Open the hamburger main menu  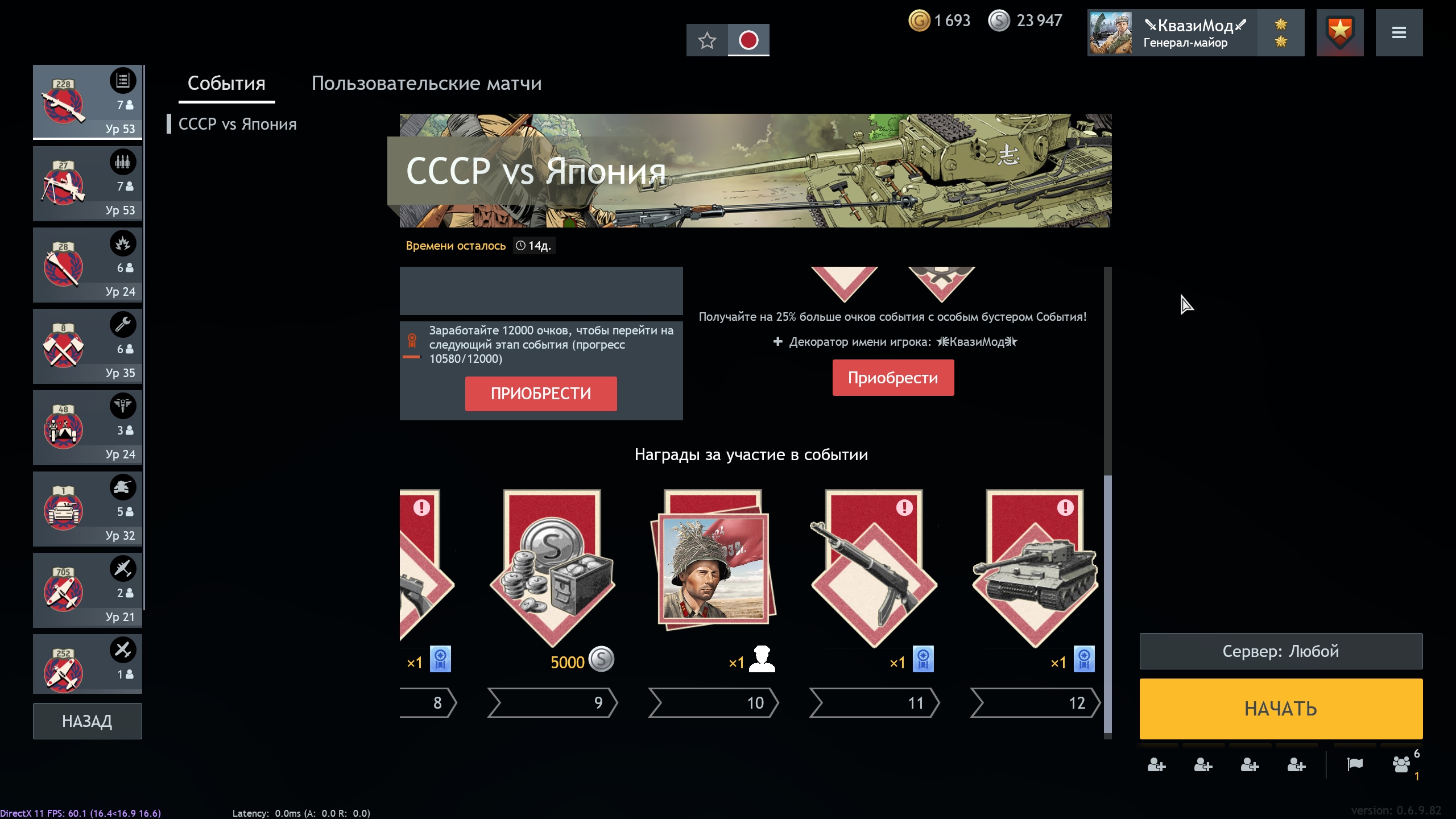pyautogui.click(x=1399, y=33)
